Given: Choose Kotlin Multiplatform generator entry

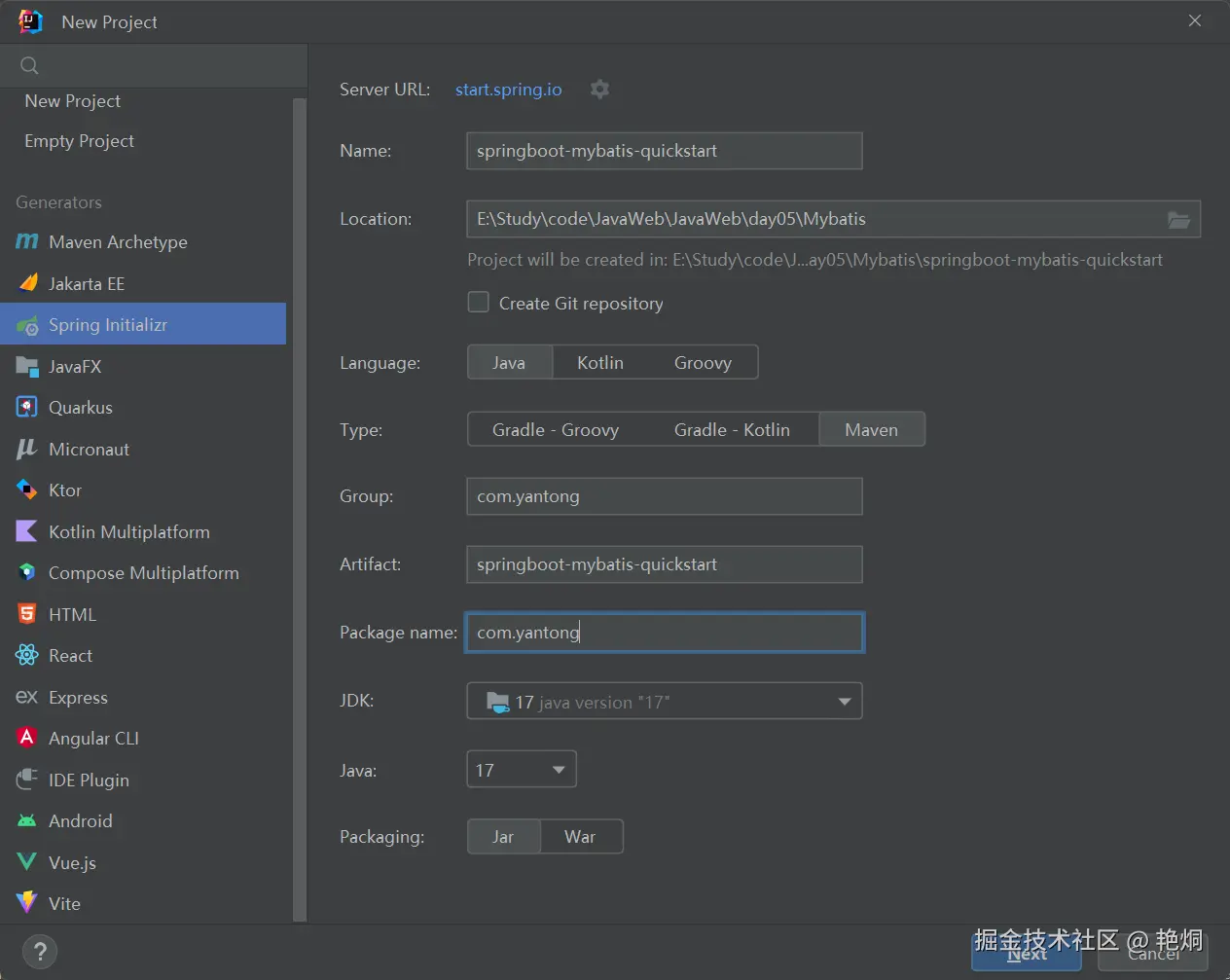Looking at the screenshot, I should 144,531.
